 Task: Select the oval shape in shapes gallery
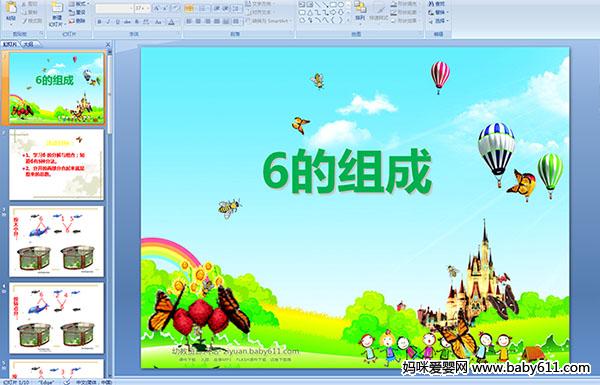point(341,5)
